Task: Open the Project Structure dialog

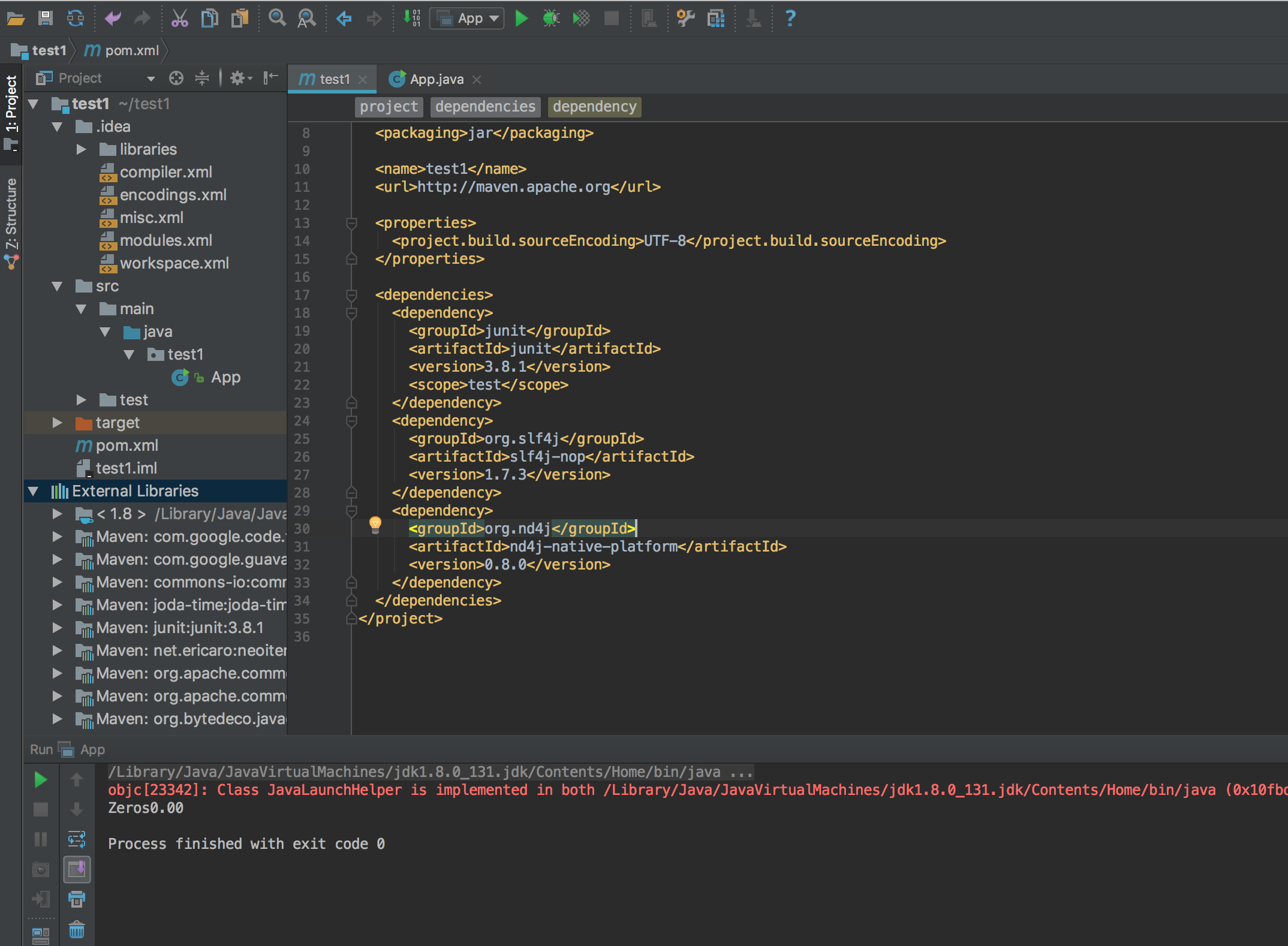Action: pyautogui.click(x=715, y=18)
